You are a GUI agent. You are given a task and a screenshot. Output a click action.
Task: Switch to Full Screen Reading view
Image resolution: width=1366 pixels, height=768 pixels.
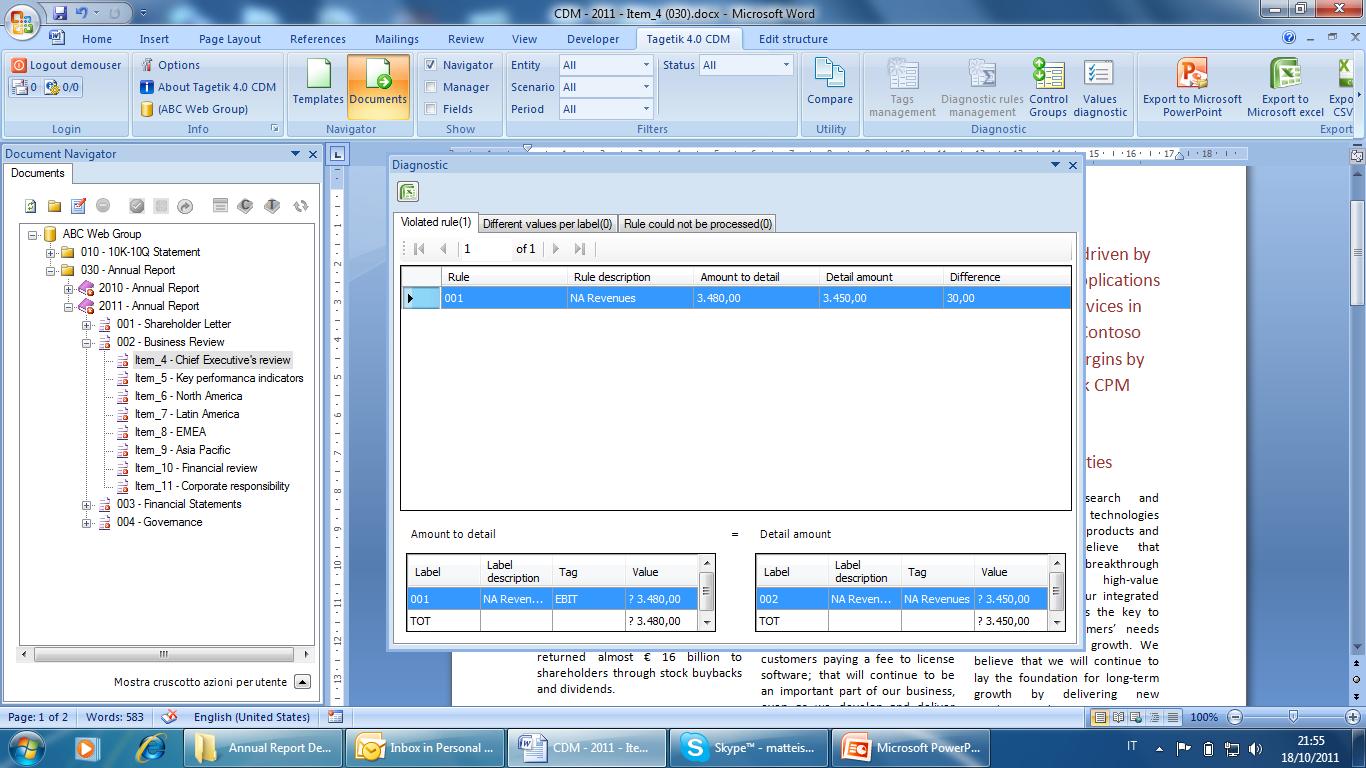[x=1118, y=717]
